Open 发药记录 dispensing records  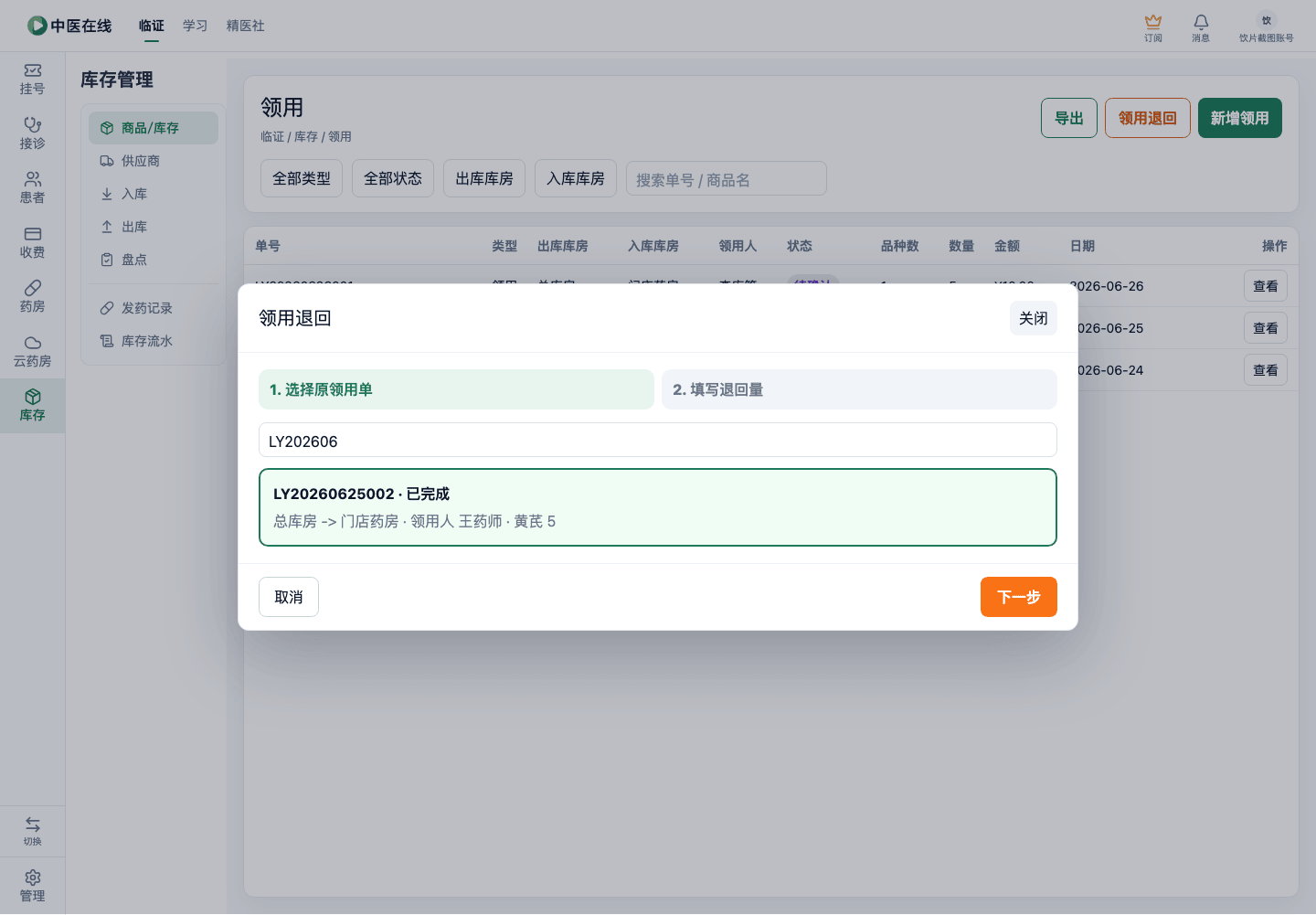[x=154, y=308]
